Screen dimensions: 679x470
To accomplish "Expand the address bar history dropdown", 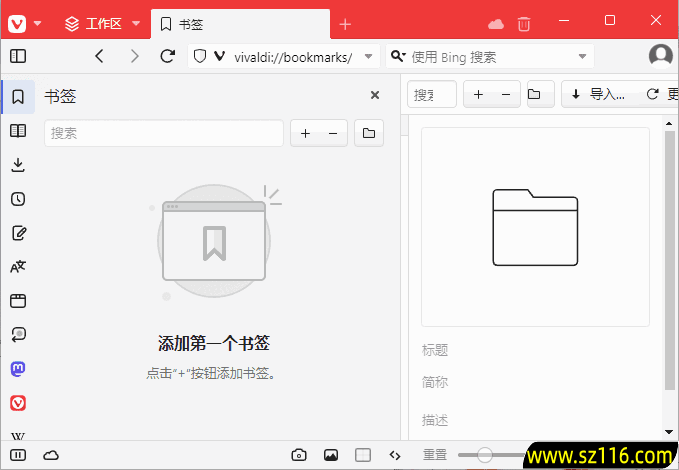I will pyautogui.click(x=369, y=57).
